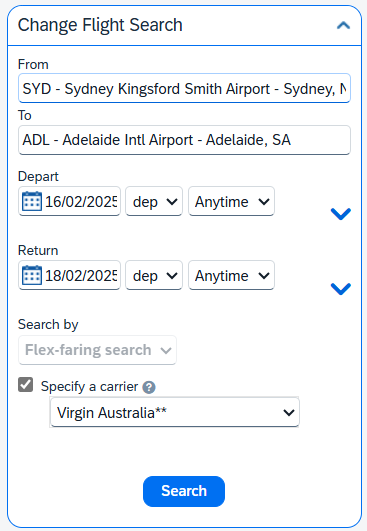Expand more options beside the Depart row

coord(341,214)
